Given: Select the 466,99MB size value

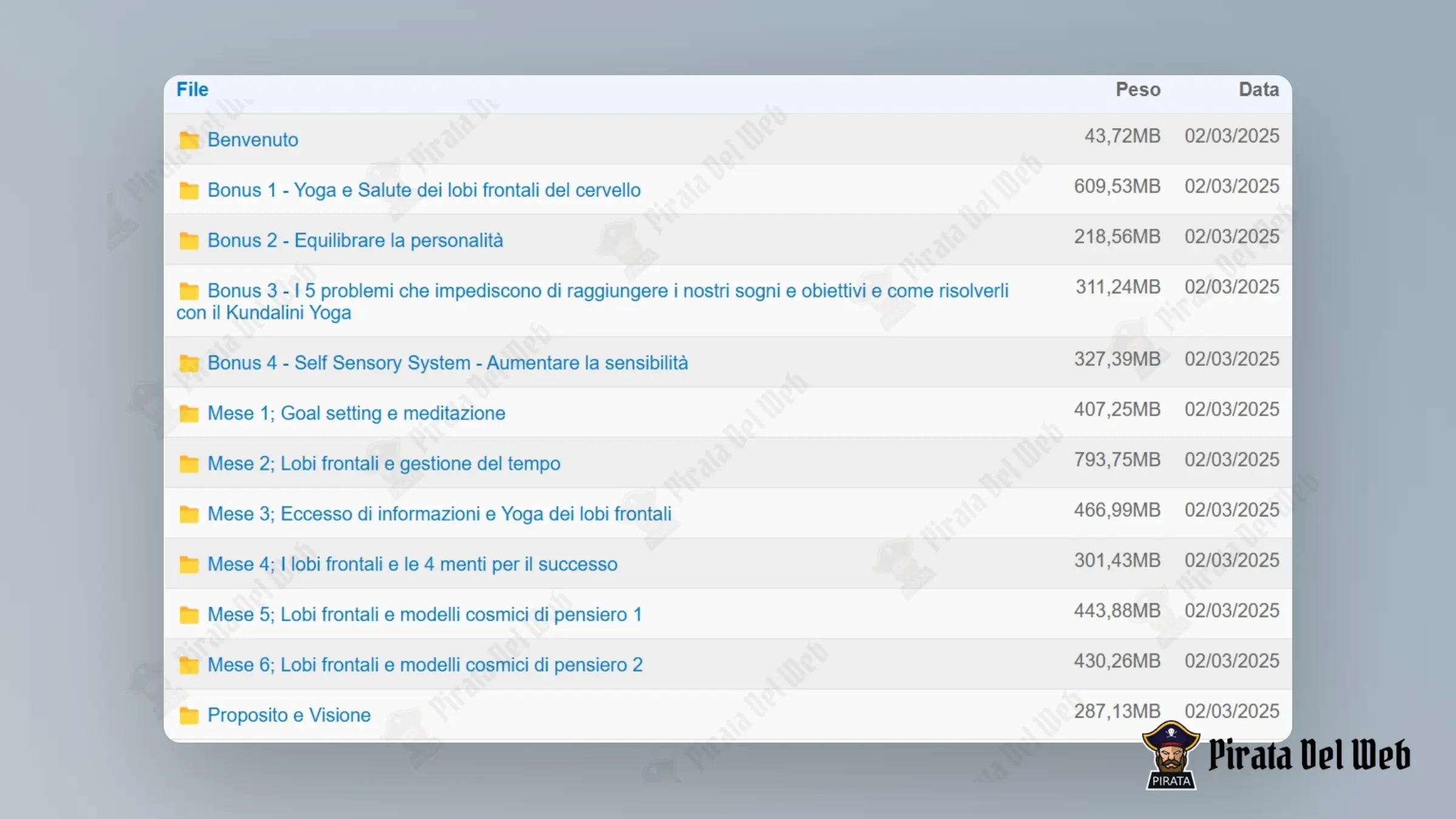Looking at the screenshot, I should pos(1117,510).
